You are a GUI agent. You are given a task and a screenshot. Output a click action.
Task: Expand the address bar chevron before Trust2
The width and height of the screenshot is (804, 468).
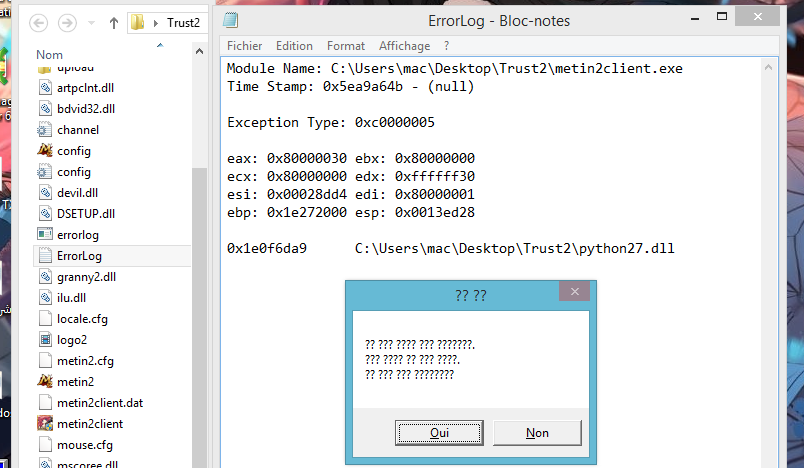tap(156, 23)
